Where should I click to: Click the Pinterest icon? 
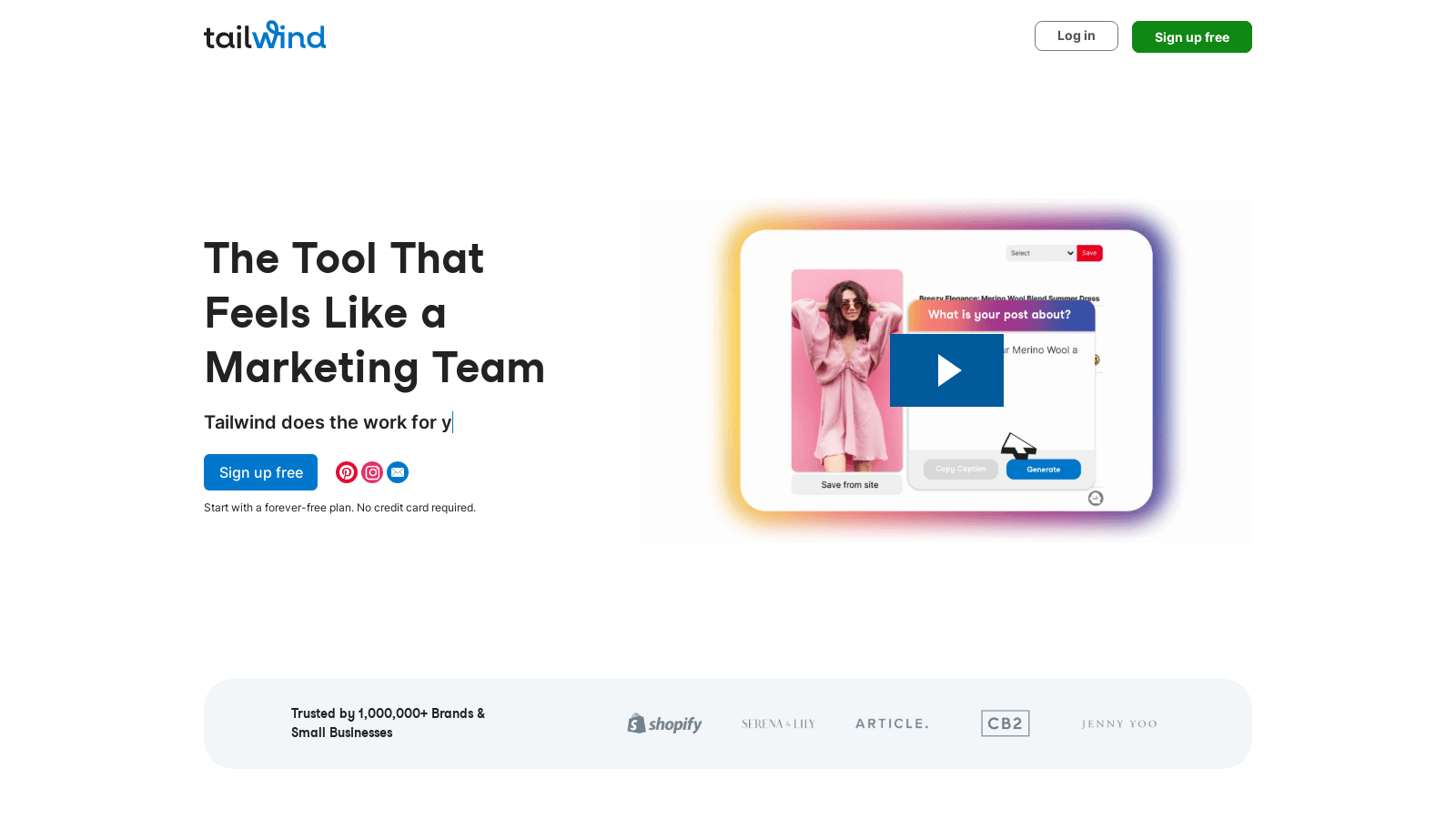pos(347,472)
